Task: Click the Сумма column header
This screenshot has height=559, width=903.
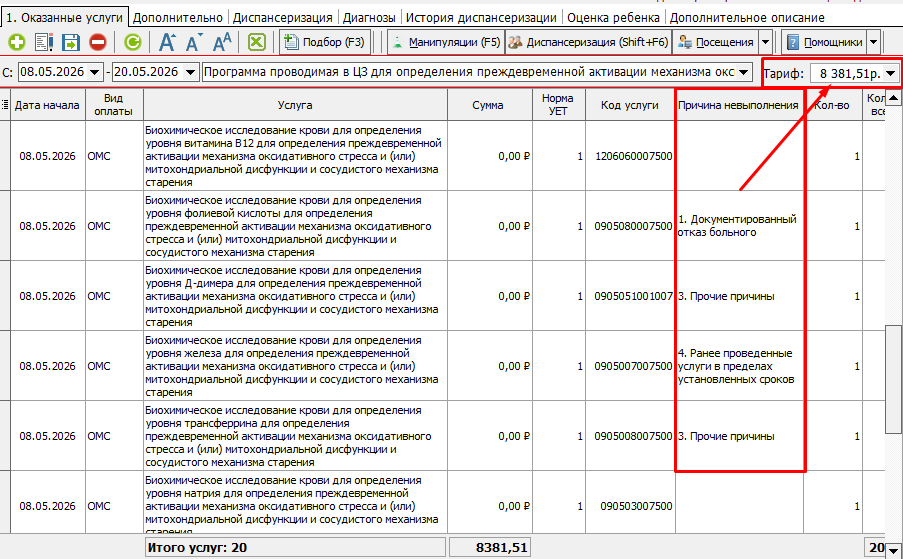Action: [488, 105]
